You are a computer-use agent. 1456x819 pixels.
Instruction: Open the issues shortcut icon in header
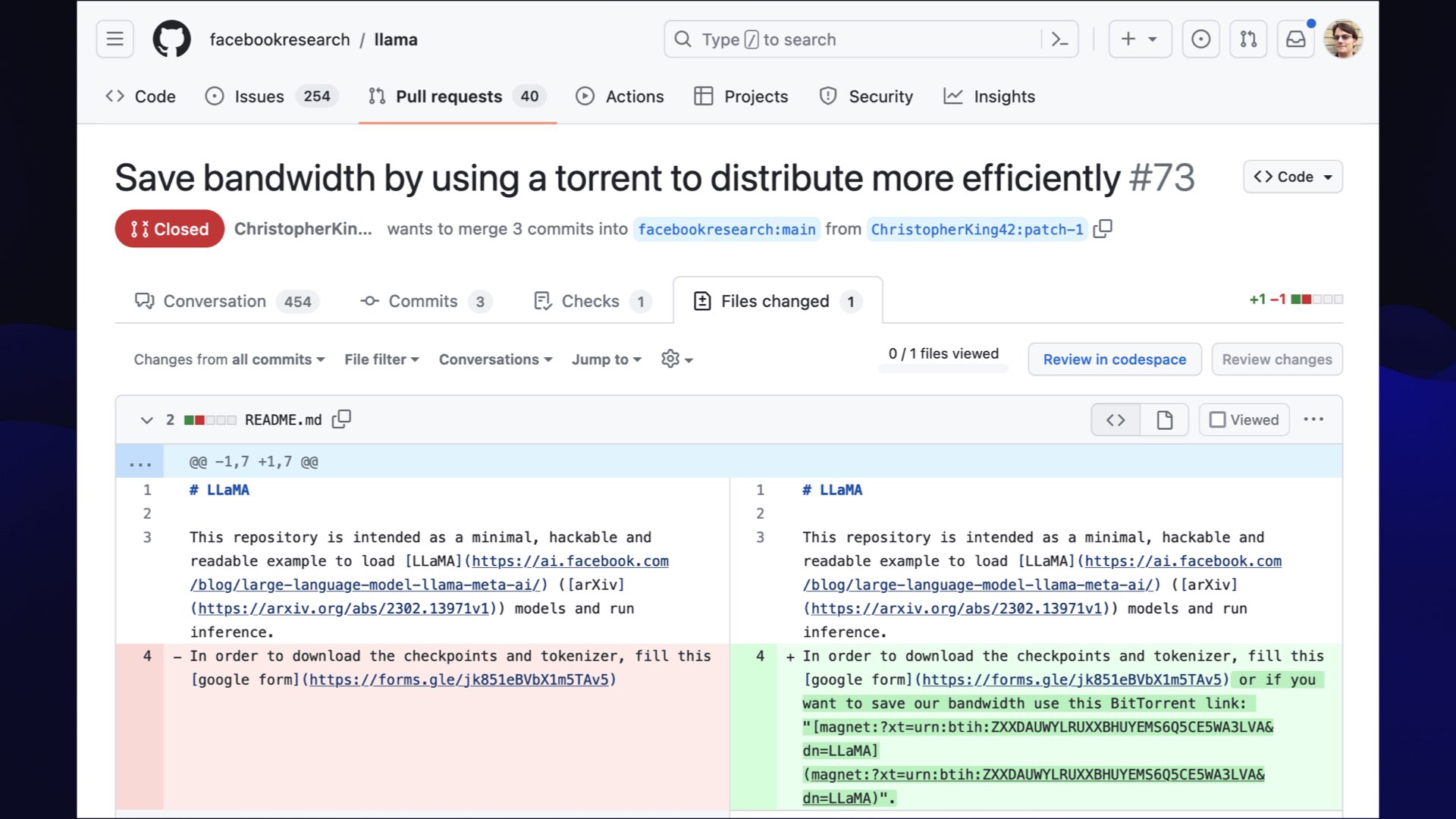click(x=1200, y=39)
